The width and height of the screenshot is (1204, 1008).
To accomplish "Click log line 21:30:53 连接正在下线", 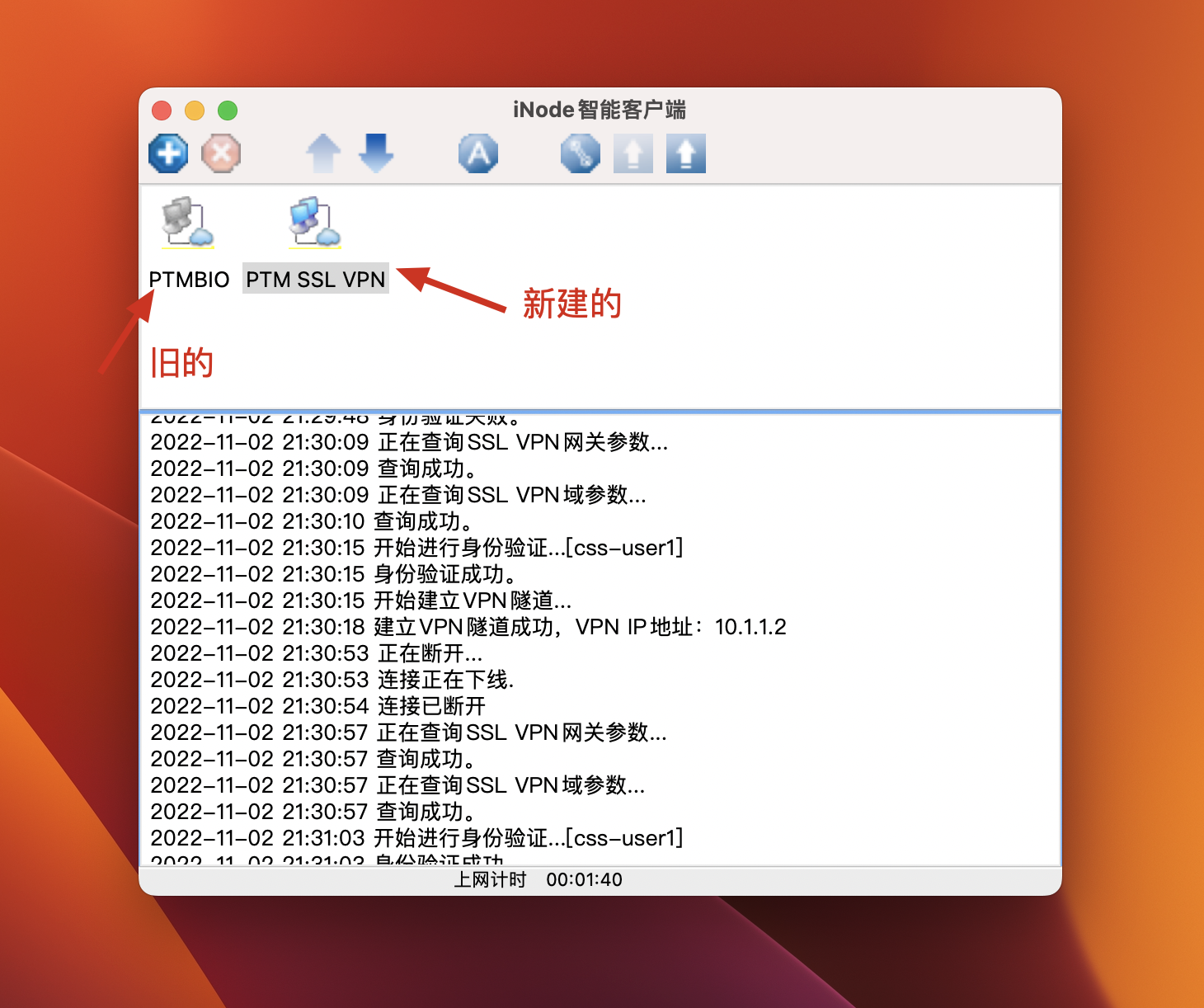I will click(332, 680).
